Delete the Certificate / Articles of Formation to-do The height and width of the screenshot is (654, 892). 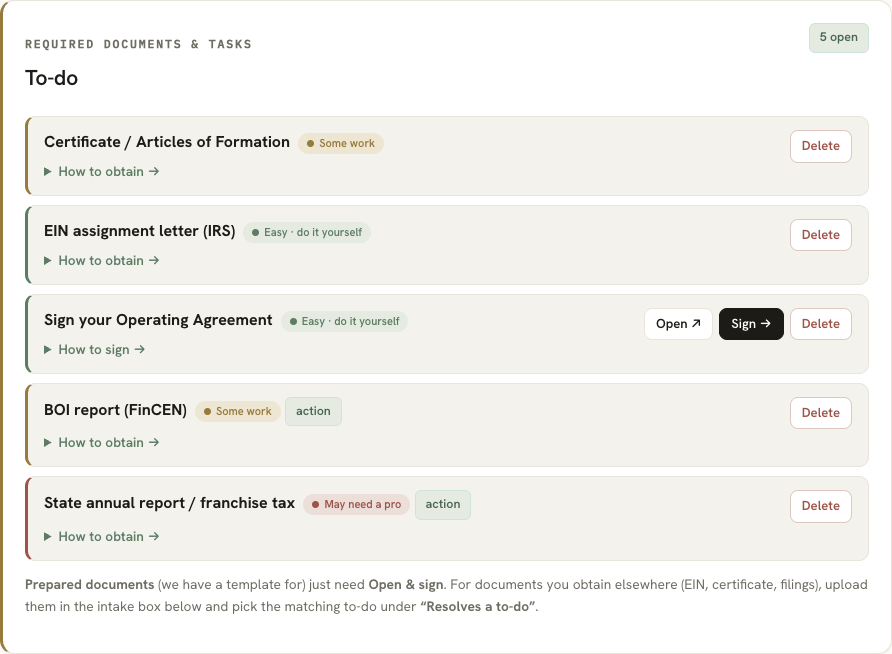pos(820,146)
